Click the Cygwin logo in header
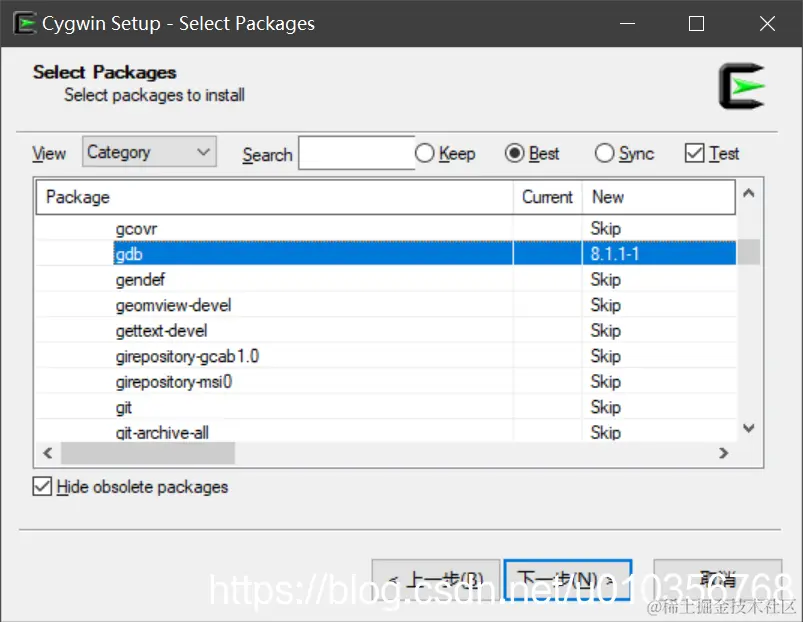This screenshot has height=622, width=803. (742, 86)
